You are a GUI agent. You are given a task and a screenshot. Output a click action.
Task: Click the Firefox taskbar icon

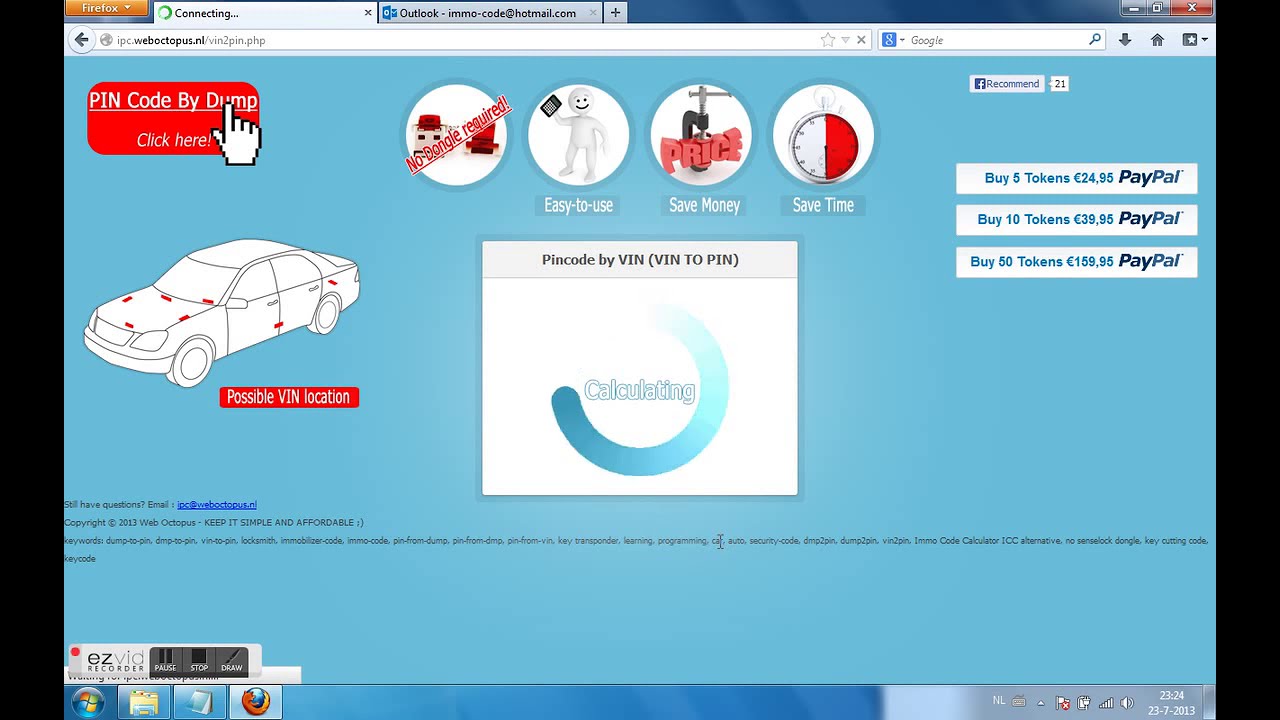[255, 702]
